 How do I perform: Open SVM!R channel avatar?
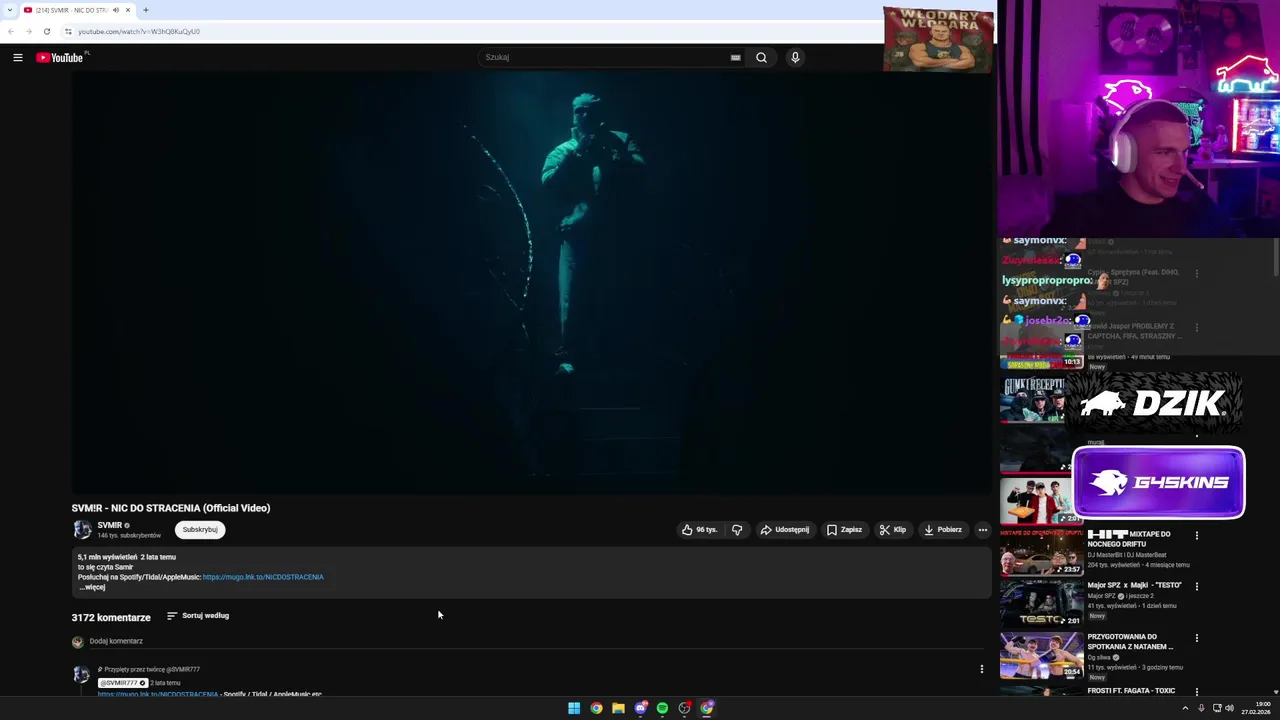82,529
